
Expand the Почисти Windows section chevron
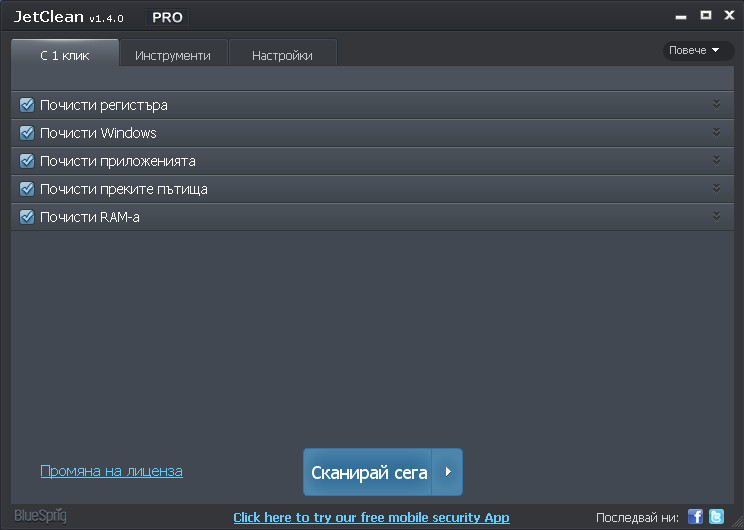(716, 132)
